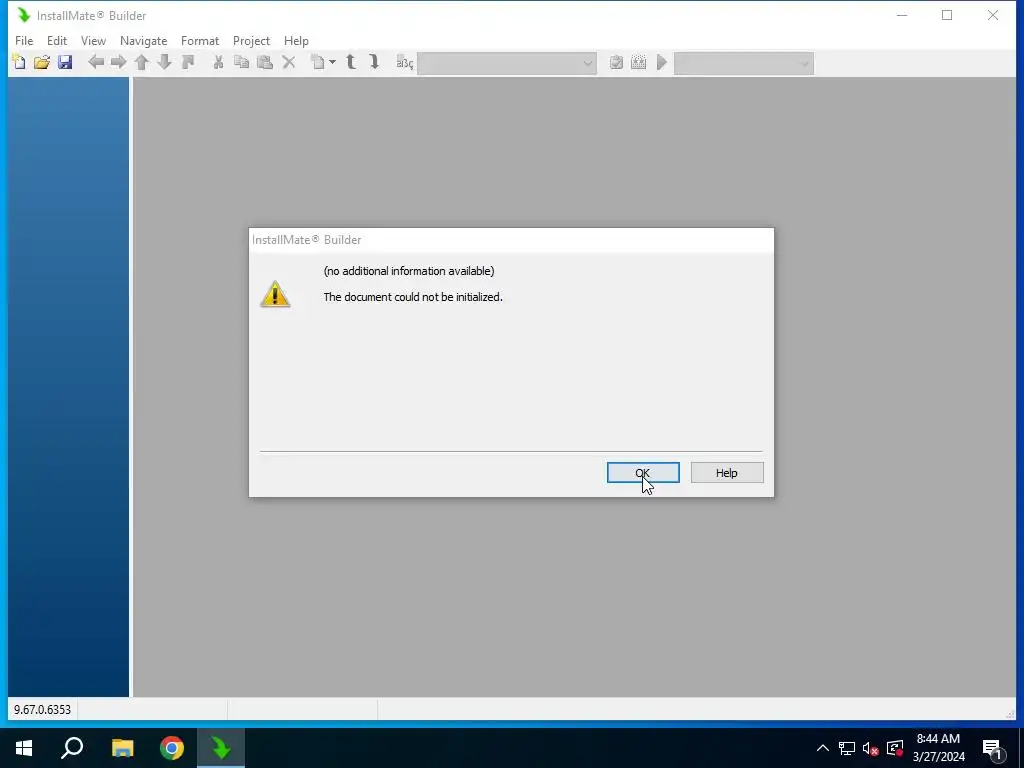Open the language combo box in toolbar
The image size is (1024, 768).
[x=507, y=63]
